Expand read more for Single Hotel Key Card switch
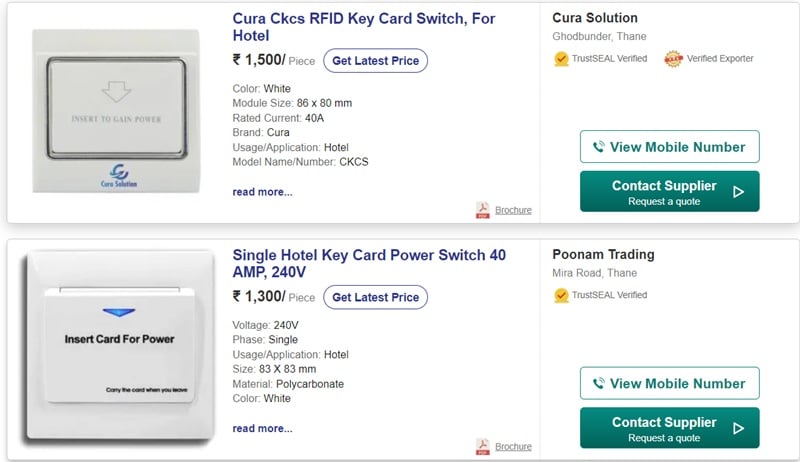800x462 pixels. [x=262, y=428]
